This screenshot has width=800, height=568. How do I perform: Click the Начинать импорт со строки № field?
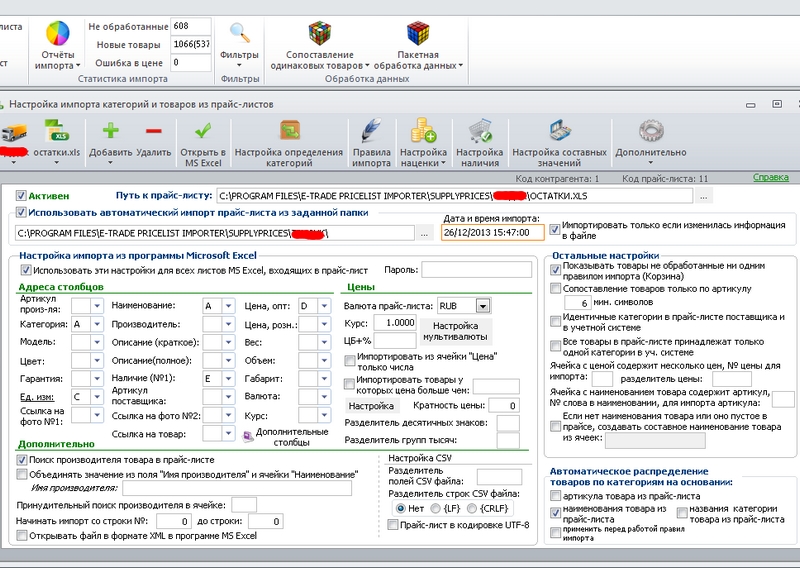[x=173, y=521]
